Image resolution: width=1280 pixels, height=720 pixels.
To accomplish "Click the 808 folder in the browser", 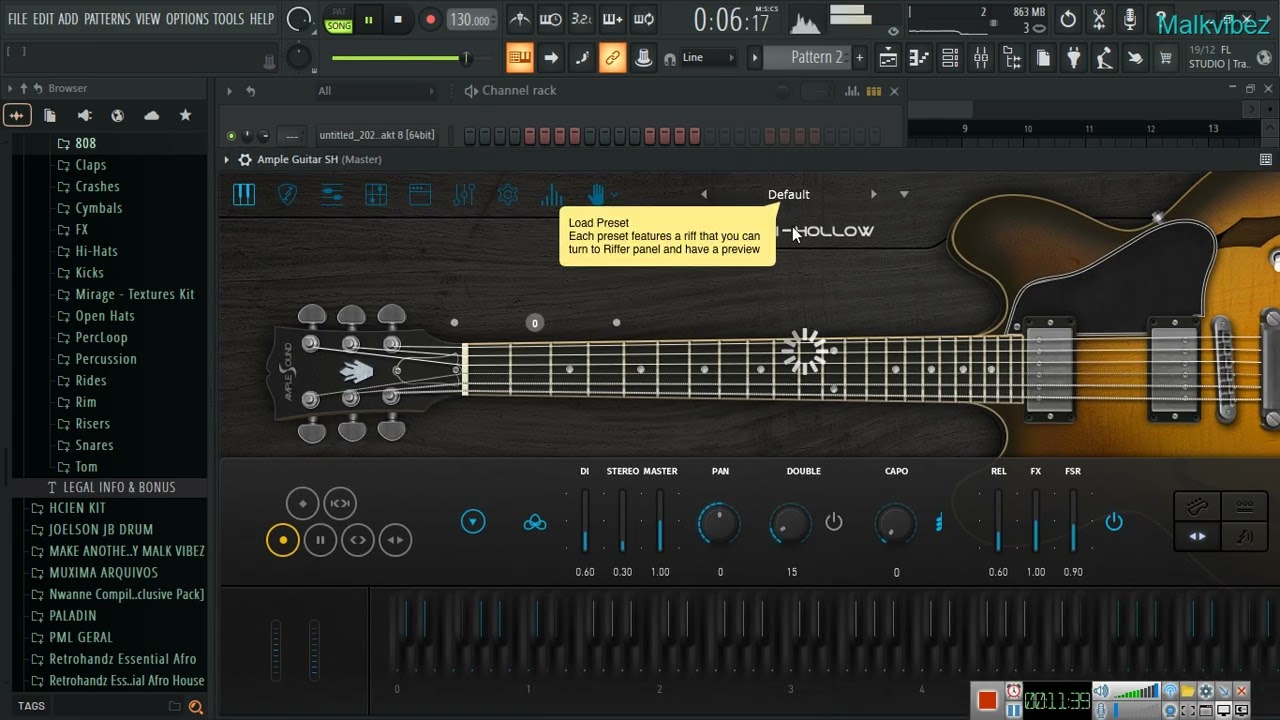I will 85,143.
